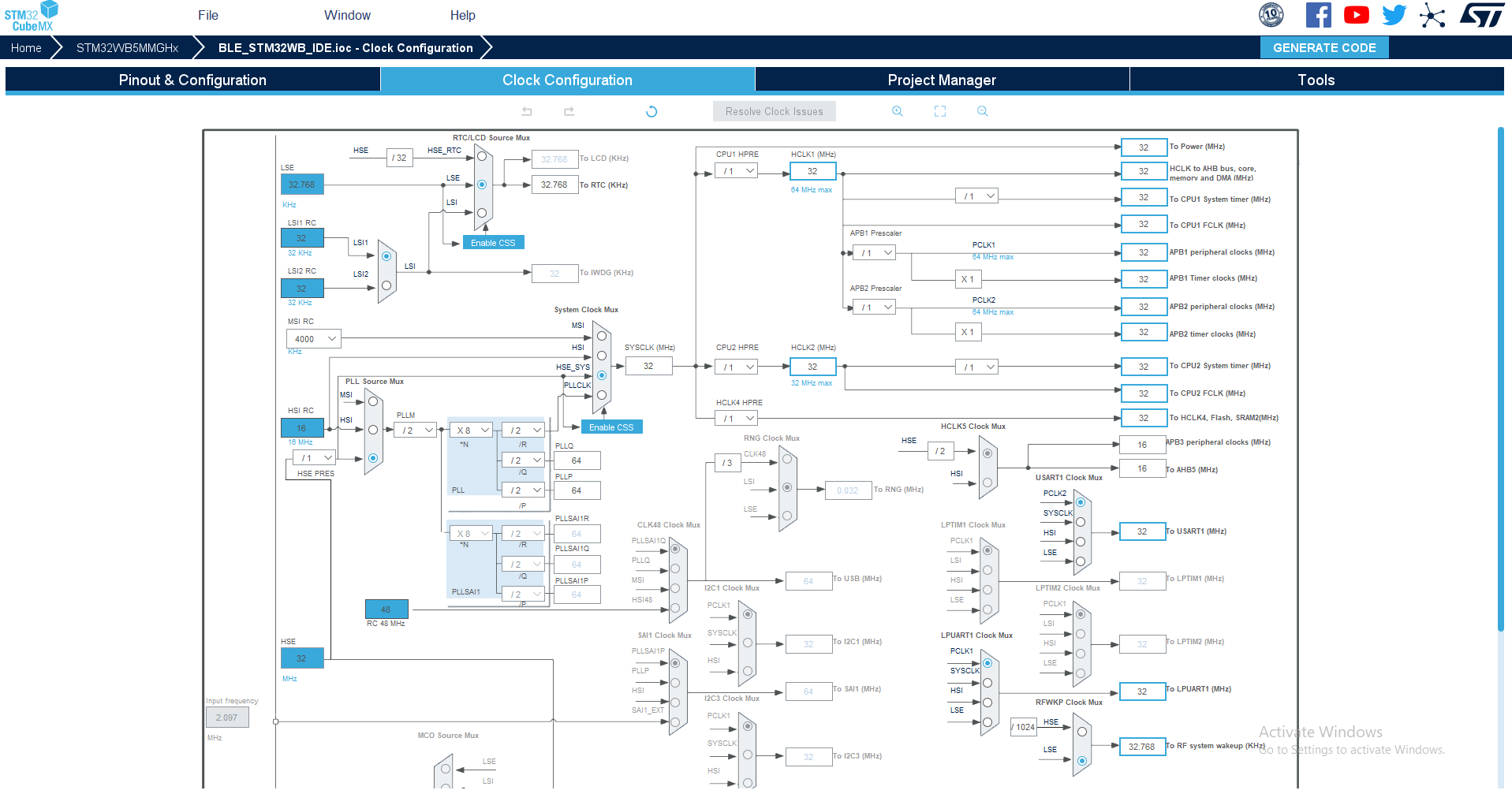Click the undo arrow icon
The height and width of the screenshot is (794, 1512).
click(527, 111)
